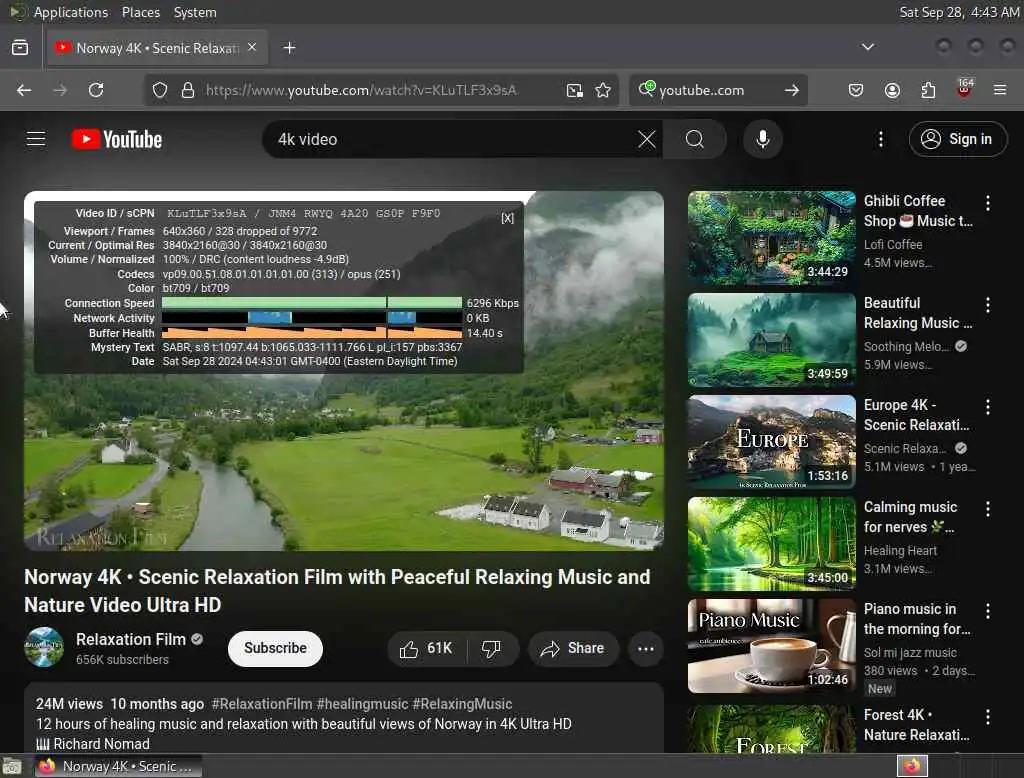Open Soothing Melo... channel name
Image resolution: width=1024 pixels, height=778 pixels.
(906, 347)
